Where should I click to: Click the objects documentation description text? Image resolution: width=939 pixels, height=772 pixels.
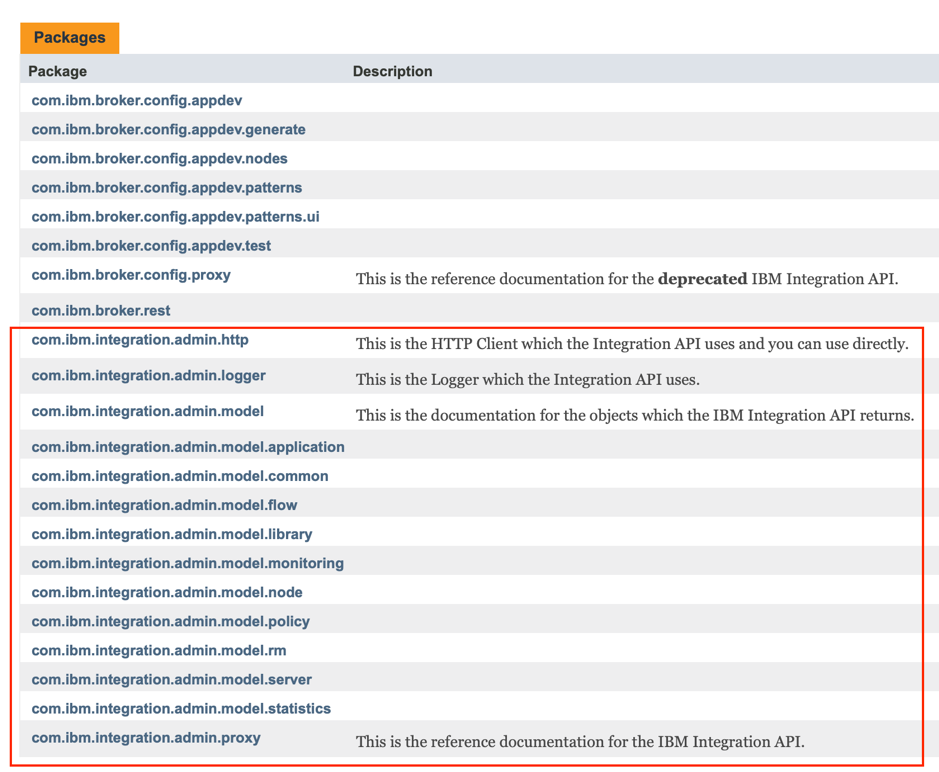point(635,416)
